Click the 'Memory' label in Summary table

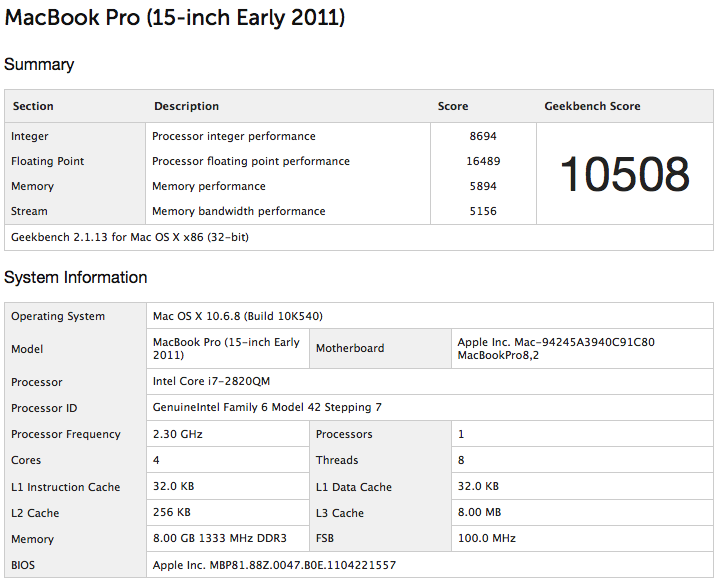[x=32, y=186]
